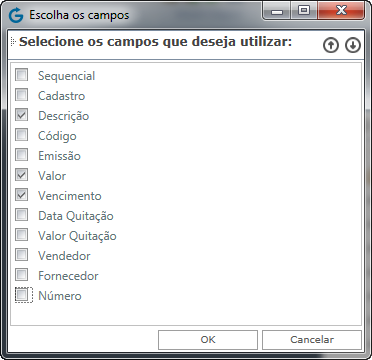Click the move up arrow icon
Viewport: 372px width, 360px height.
pyautogui.click(x=331, y=46)
